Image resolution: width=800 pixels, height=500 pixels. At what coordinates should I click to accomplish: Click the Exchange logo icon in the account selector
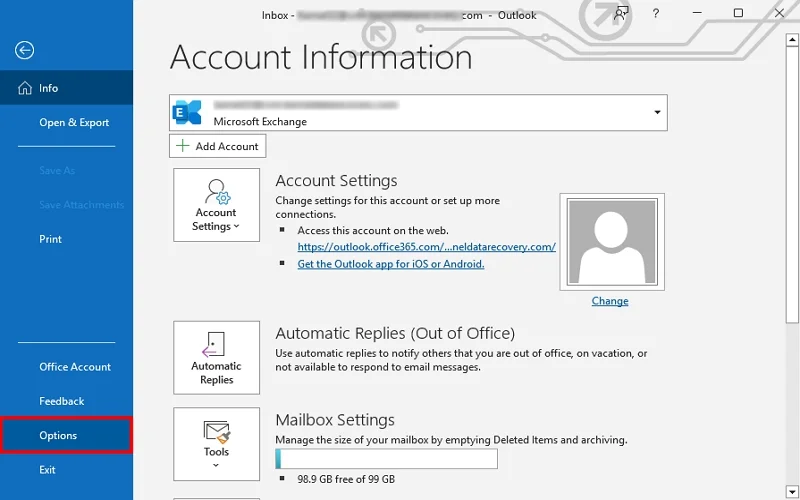point(187,112)
